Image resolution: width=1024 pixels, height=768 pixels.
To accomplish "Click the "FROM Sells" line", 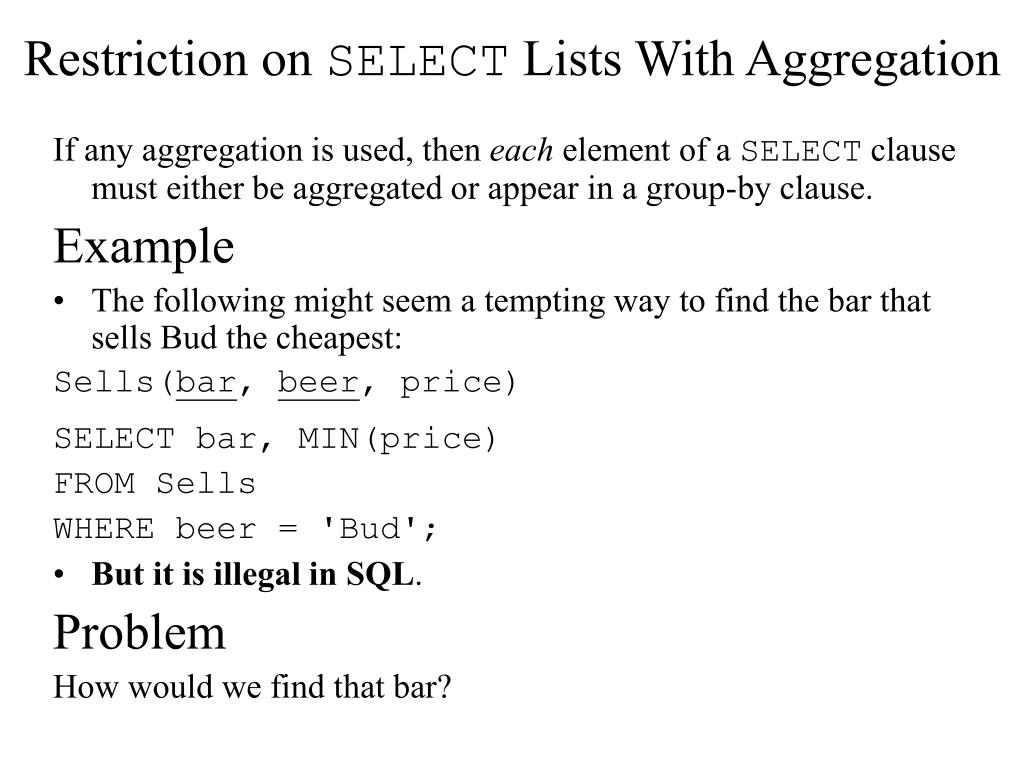I will pos(155,484).
